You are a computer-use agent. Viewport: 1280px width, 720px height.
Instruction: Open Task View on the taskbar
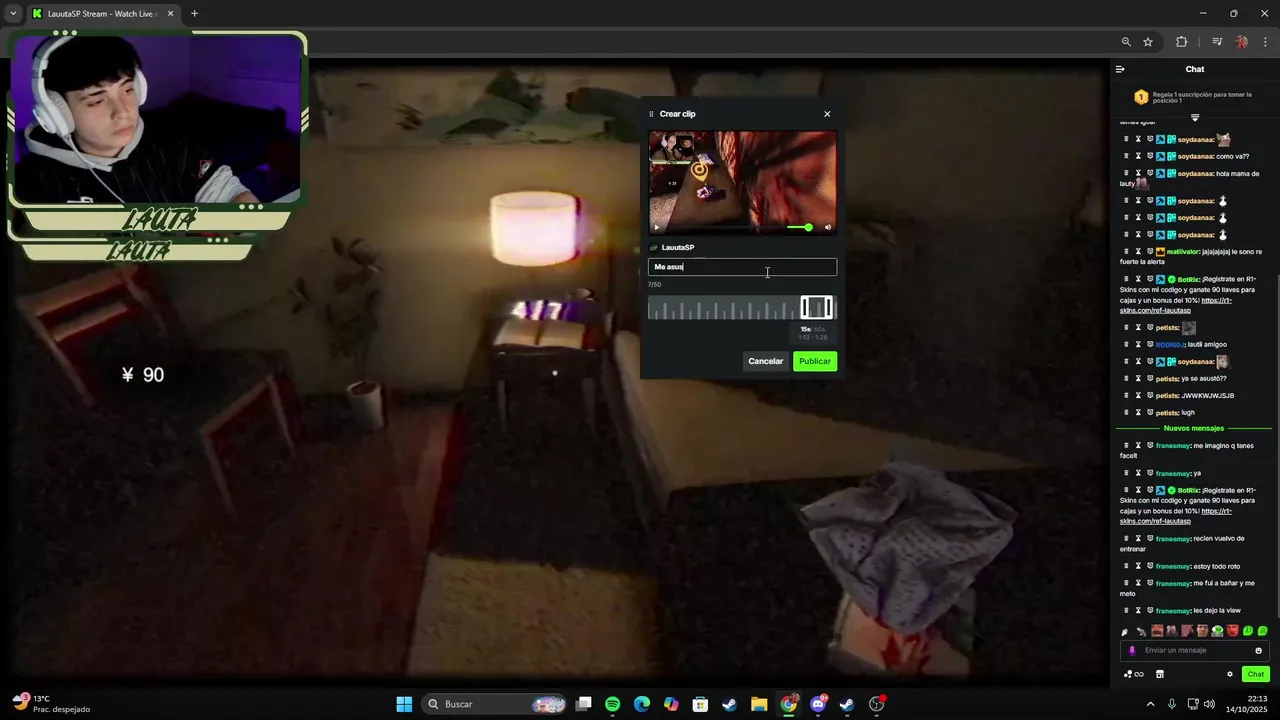pos(584,704)
